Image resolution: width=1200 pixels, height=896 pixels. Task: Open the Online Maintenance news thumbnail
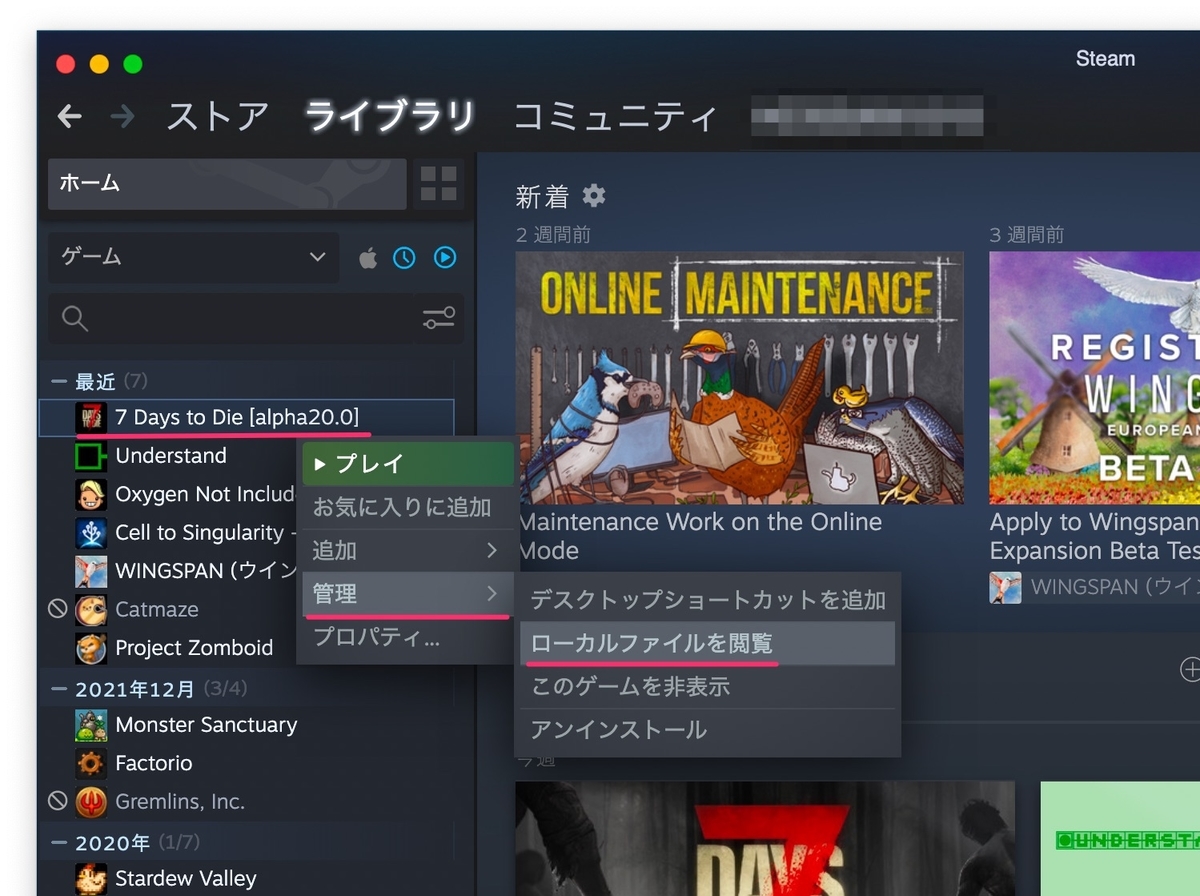(x=740, y=378)
